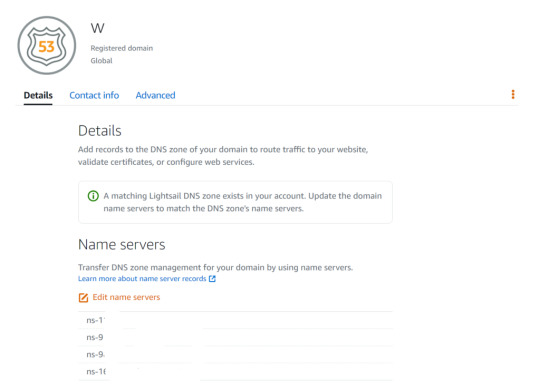540x389 pixels.
Task: Click the Route 53 shield domain icon
Action: (47, 45)
